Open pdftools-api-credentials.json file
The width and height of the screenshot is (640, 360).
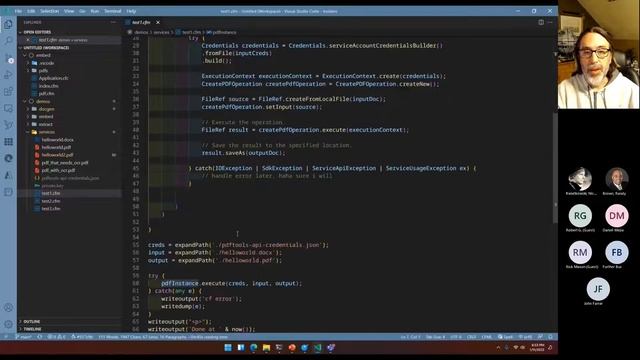coord(70,178)
